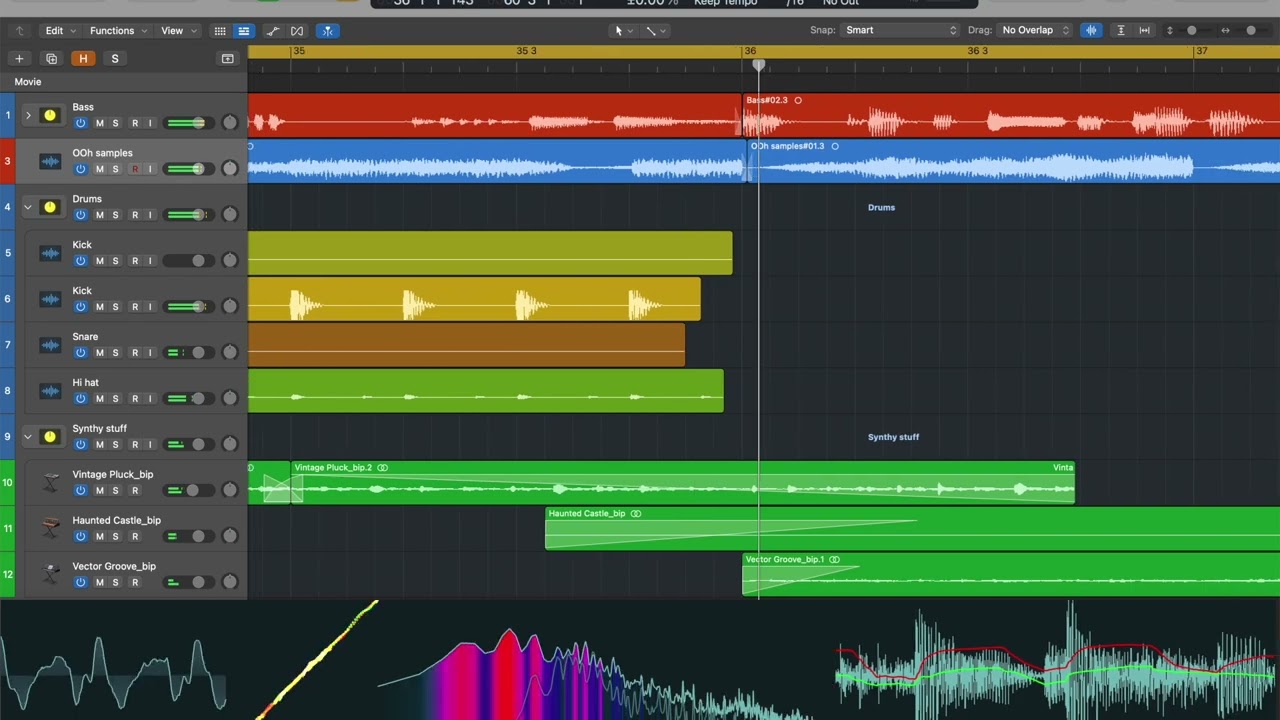
Task: Click the Synthy stuff stack icon
Action: click(50, 437)
